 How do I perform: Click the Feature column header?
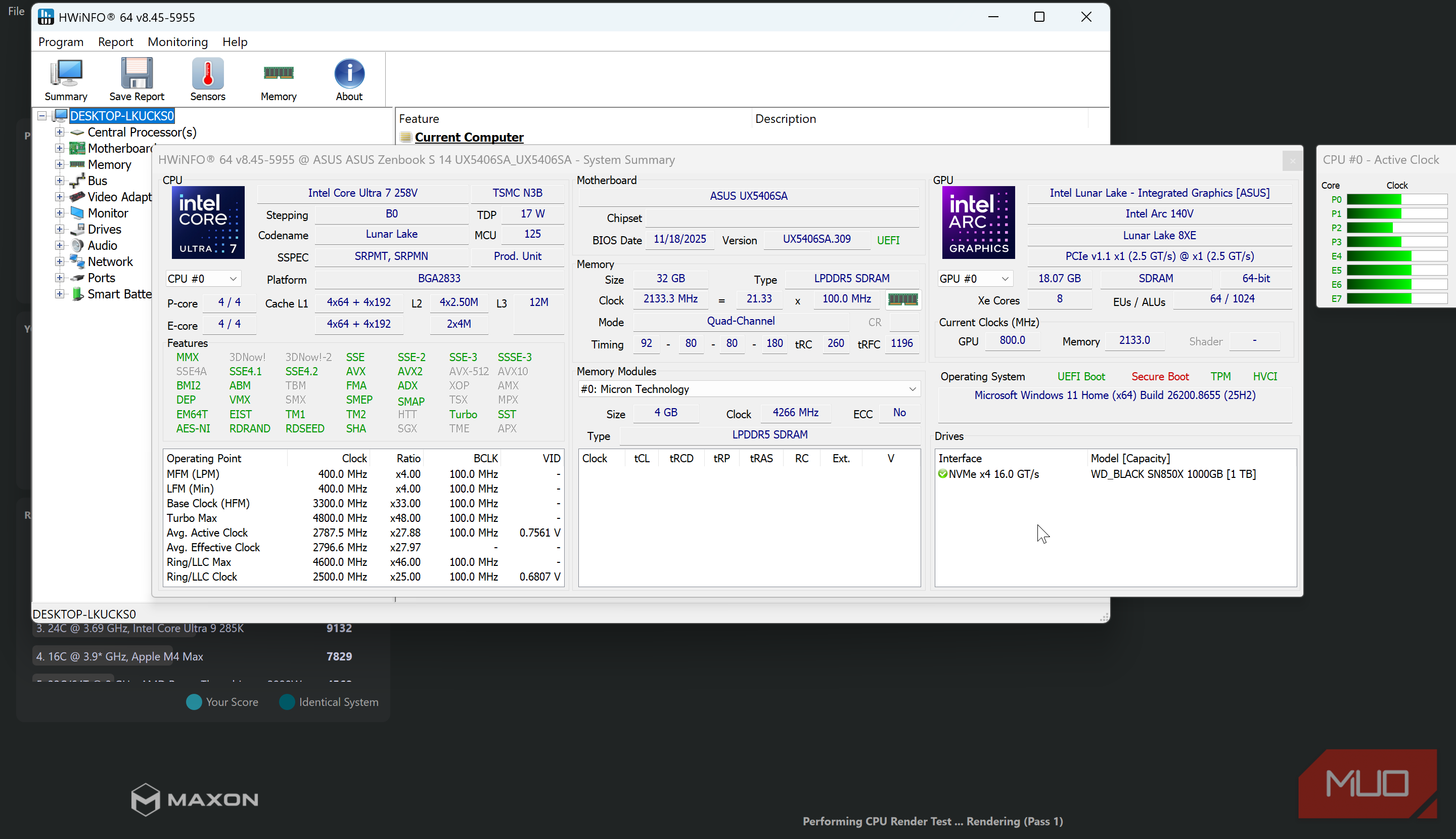point(574,119)
